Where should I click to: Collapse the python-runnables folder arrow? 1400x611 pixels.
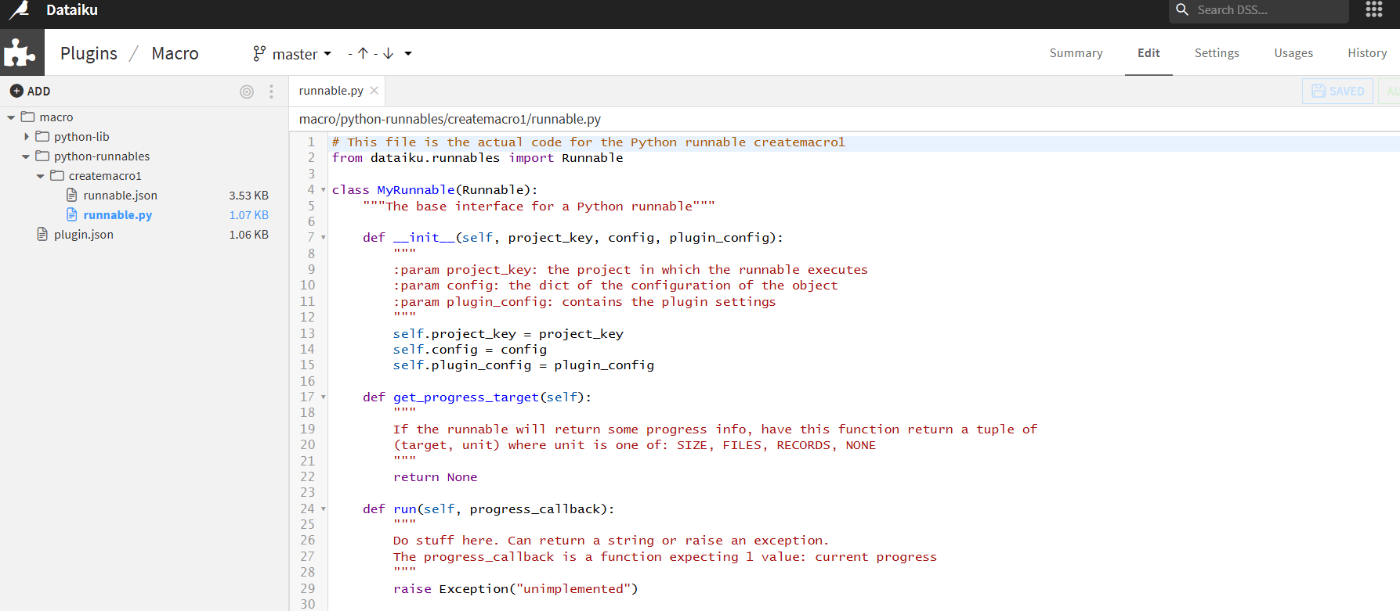coord(25,156)
